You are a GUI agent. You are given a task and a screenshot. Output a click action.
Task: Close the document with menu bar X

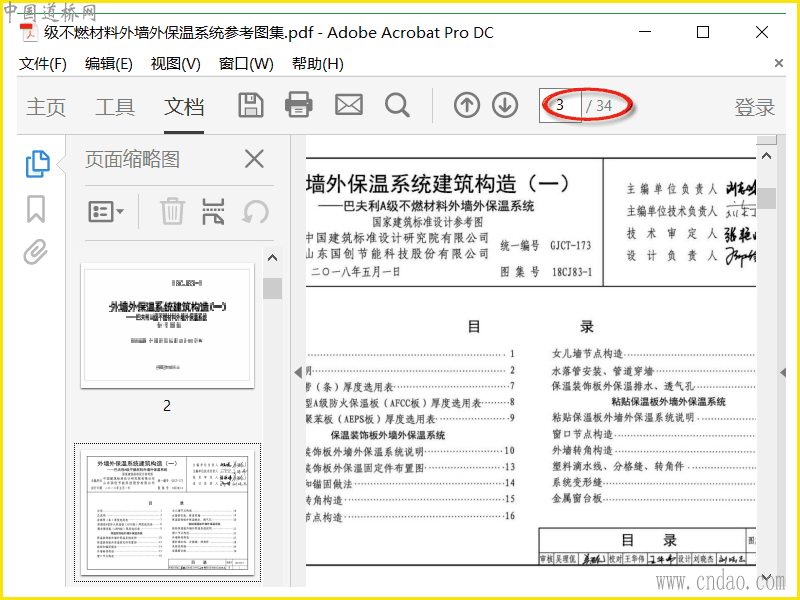pos(779,63)
